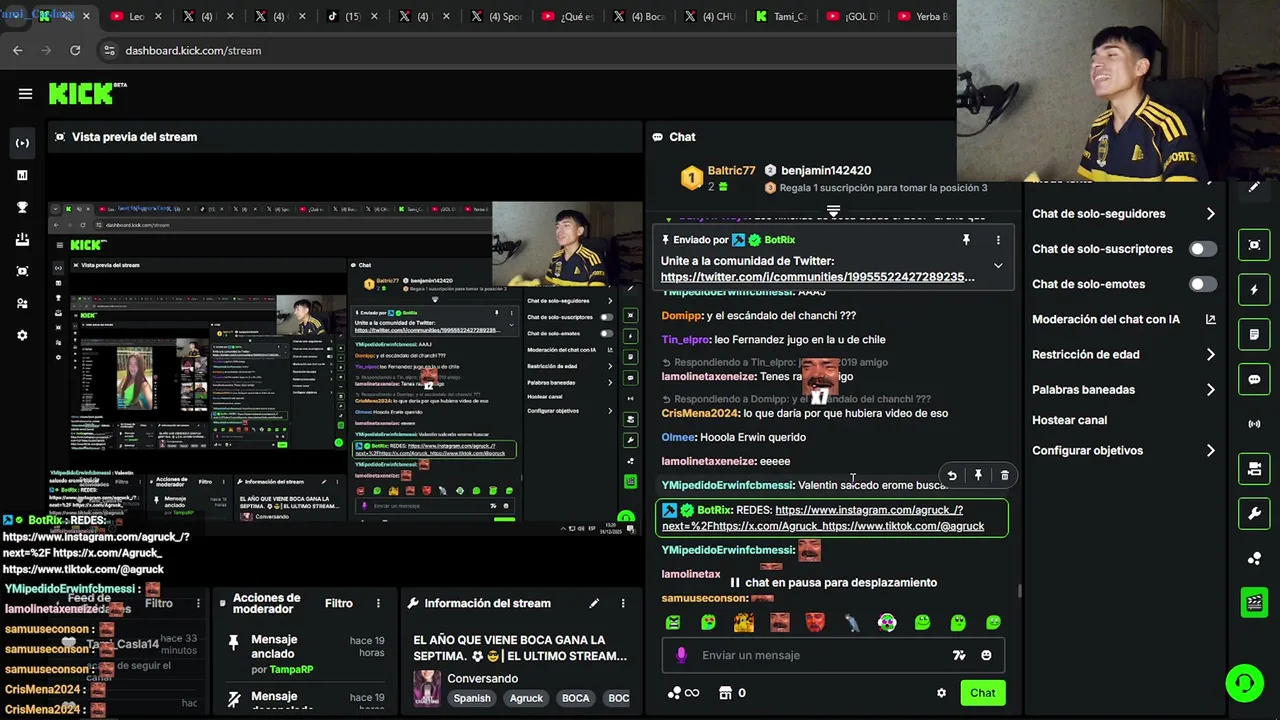Open the emoji picker in the message box
The width and height of the screenshot is (1280, 720).
coord(986,655)
